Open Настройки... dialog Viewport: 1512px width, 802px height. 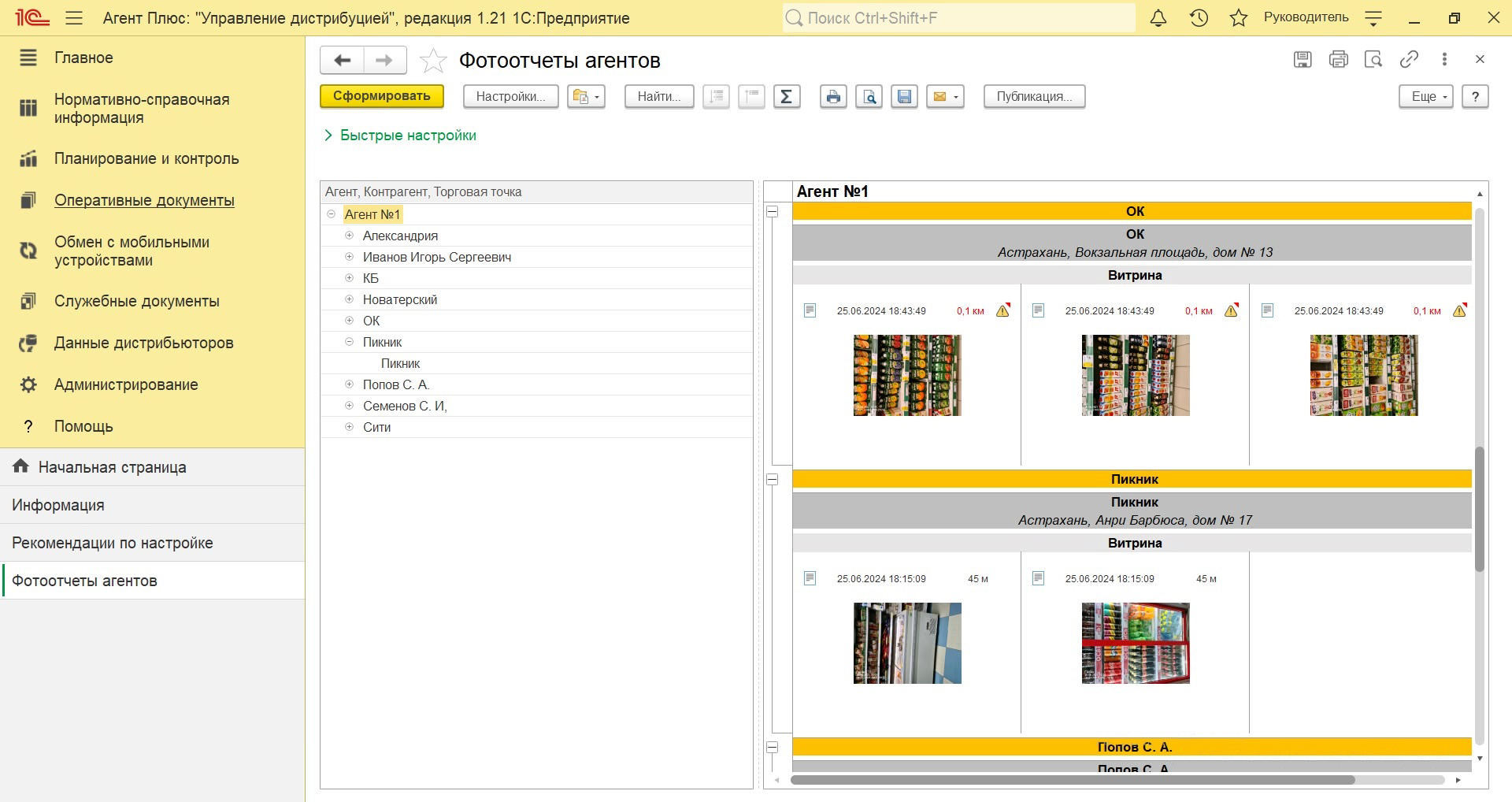point(510,96)
